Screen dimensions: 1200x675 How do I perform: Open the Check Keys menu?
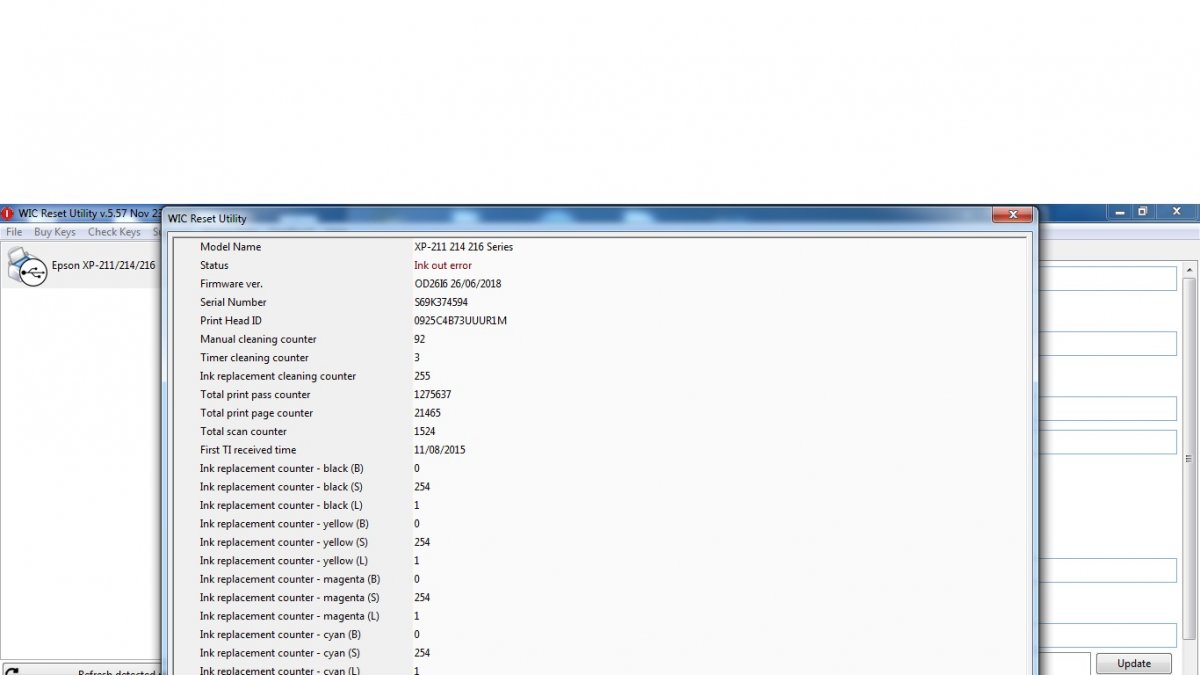114,232
